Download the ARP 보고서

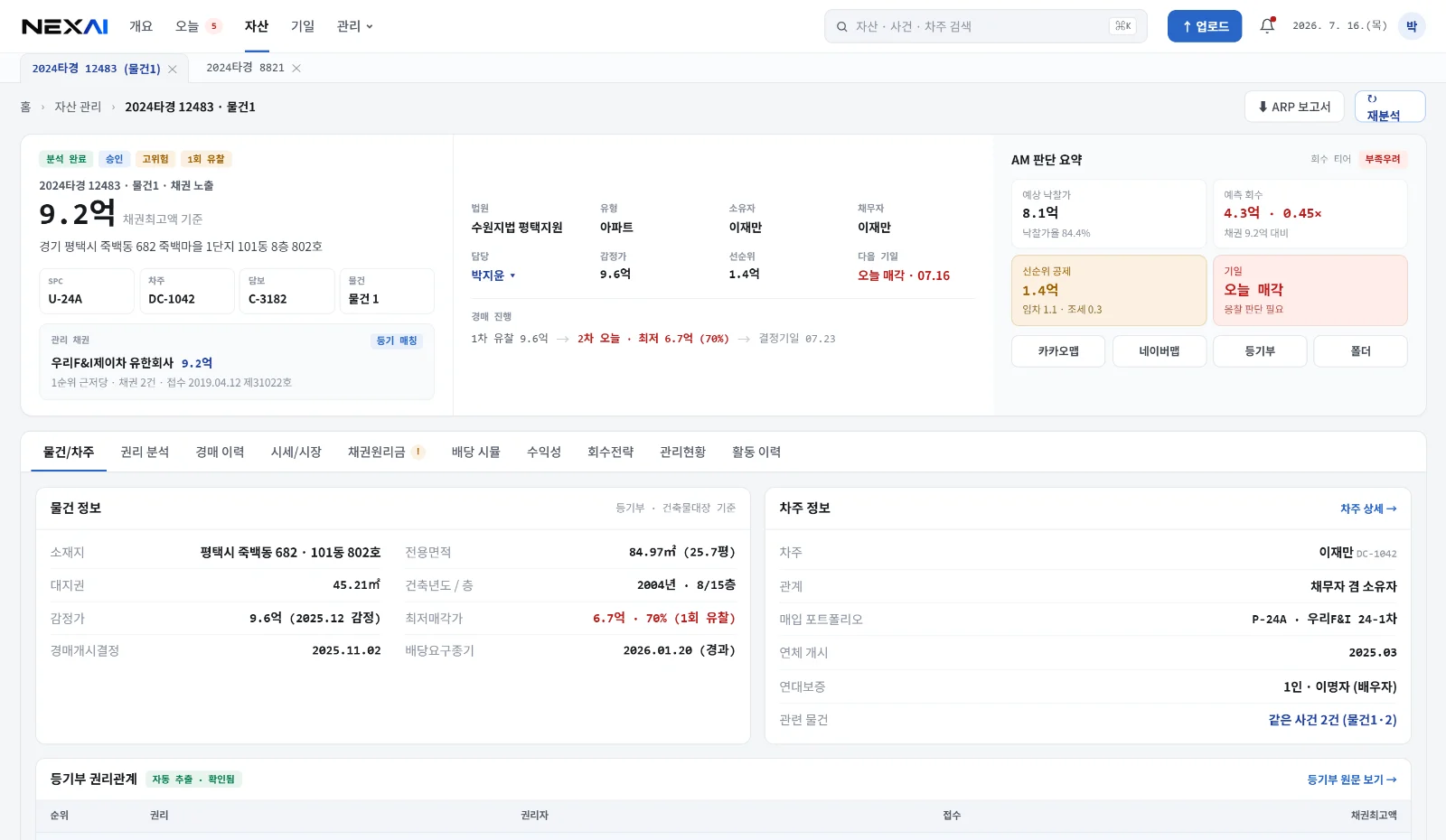pyautogui.click(x=1294, y=107)
